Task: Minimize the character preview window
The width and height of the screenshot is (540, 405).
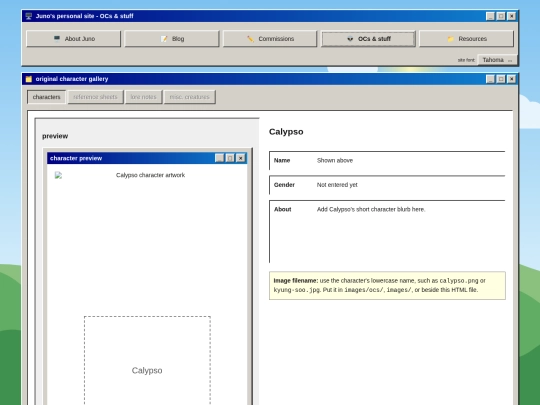Action: tap(219, 158)
